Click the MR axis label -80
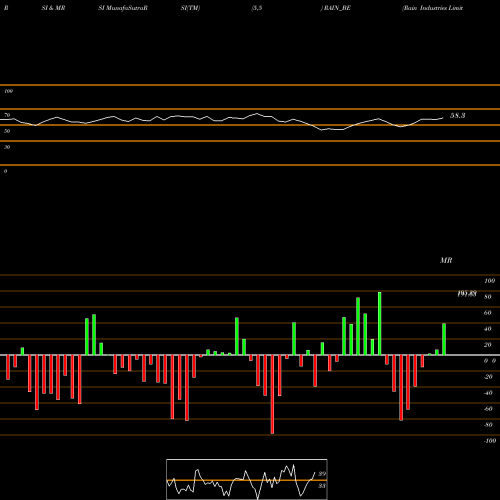This screenshot has width=500, height=500. pyautogui.click(x=488, y=425)
